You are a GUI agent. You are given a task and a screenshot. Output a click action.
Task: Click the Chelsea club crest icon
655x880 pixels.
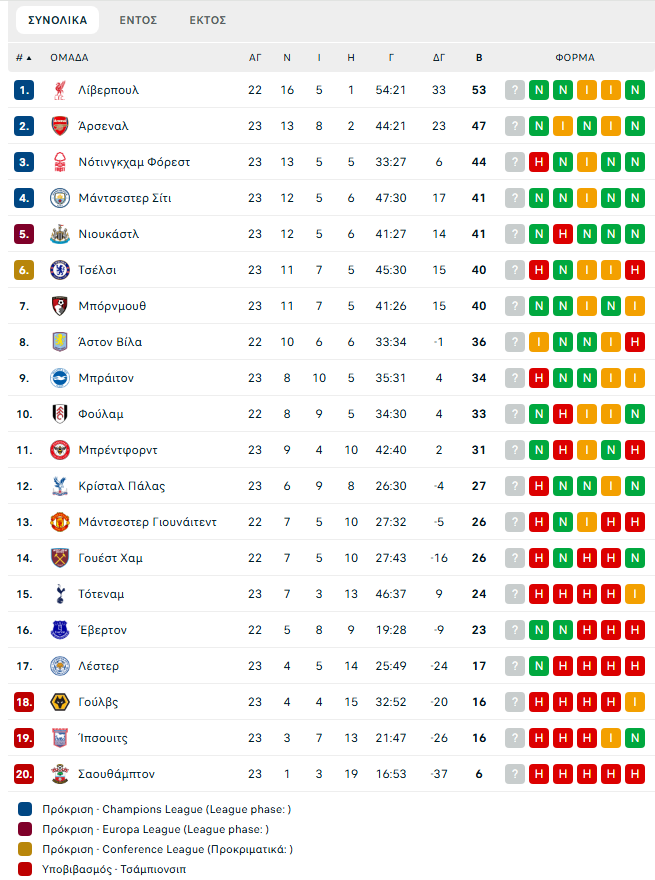tap(59, 270)
